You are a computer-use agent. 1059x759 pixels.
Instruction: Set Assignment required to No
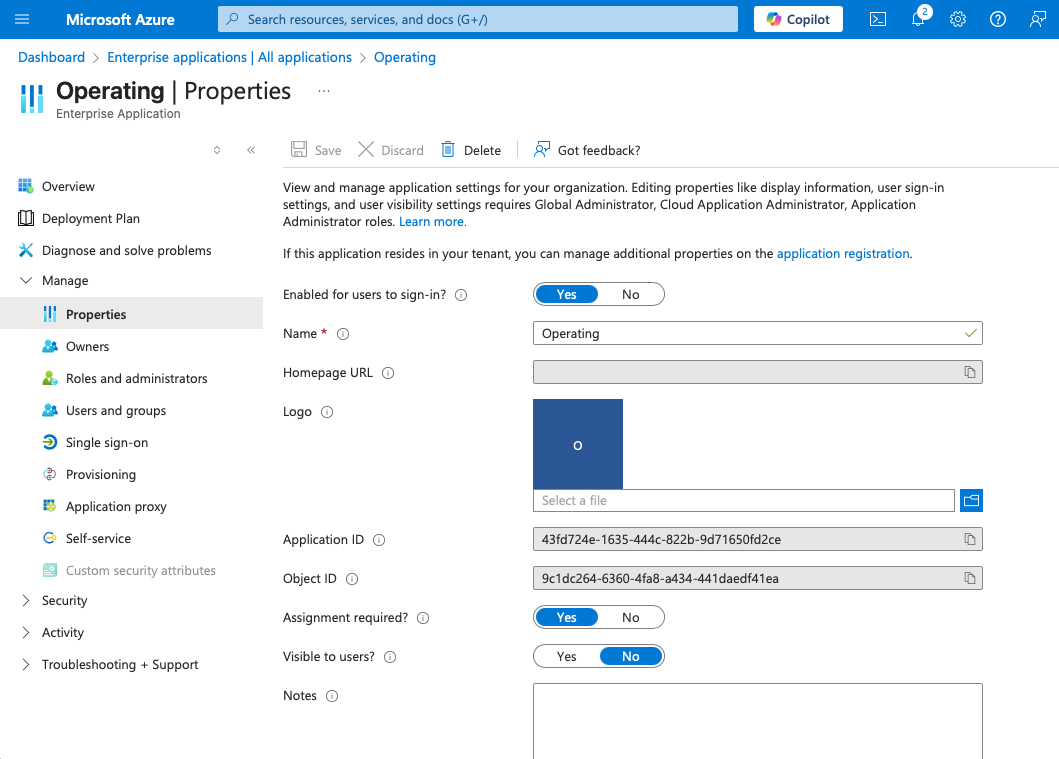[631, 617]
